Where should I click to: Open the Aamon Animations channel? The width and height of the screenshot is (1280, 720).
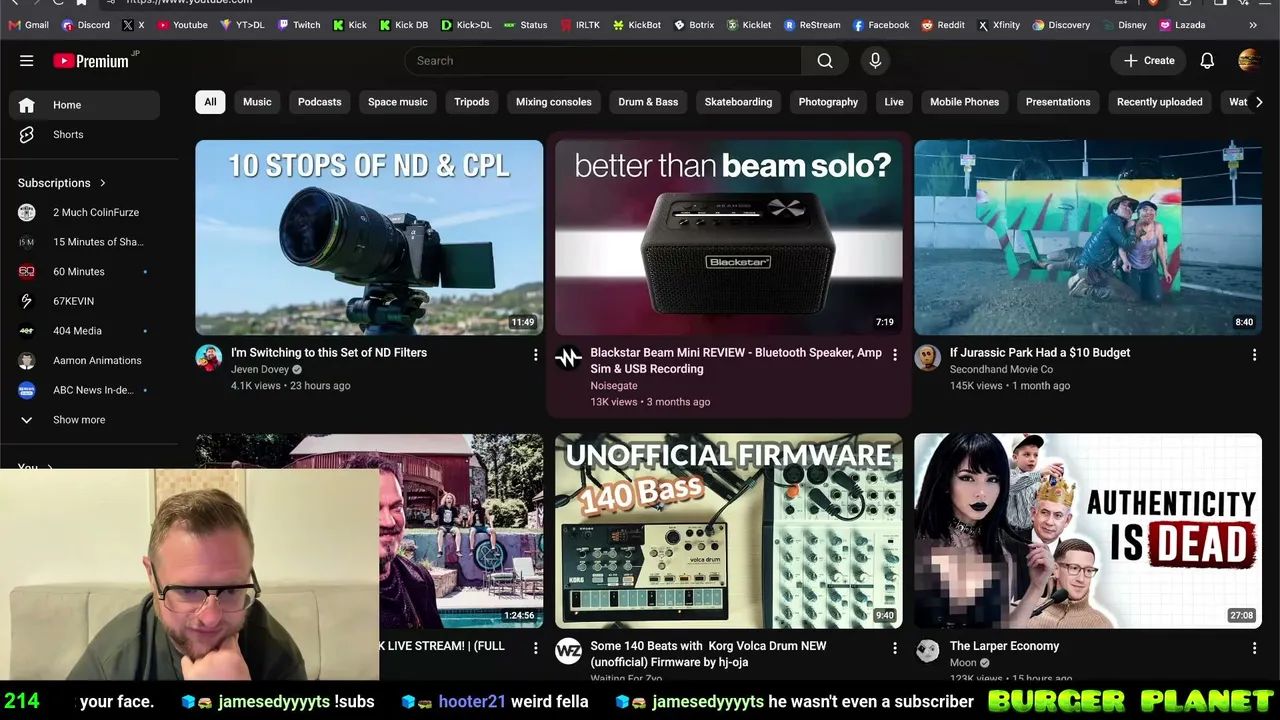85,360
